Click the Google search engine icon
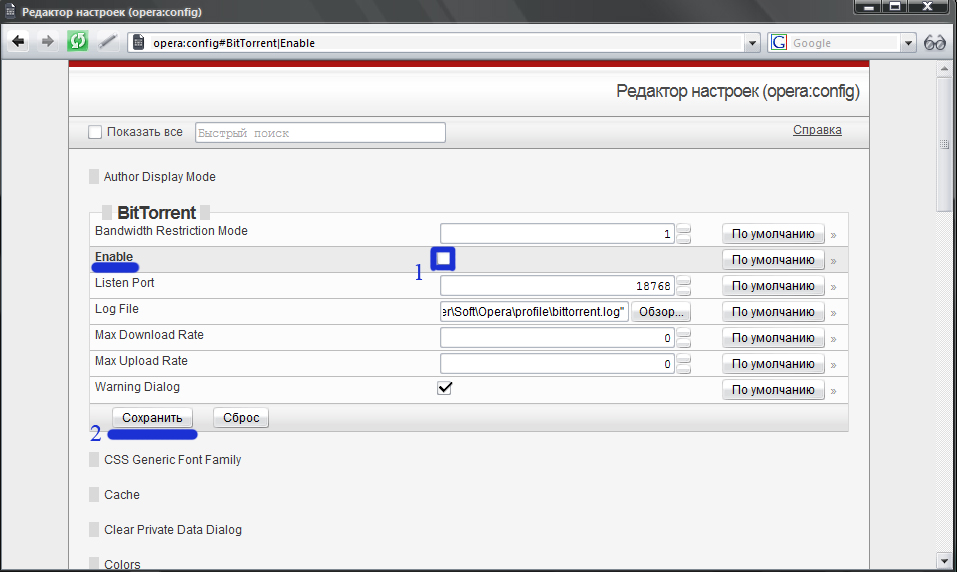Viewport: 957px width, 572px height. 779,42
